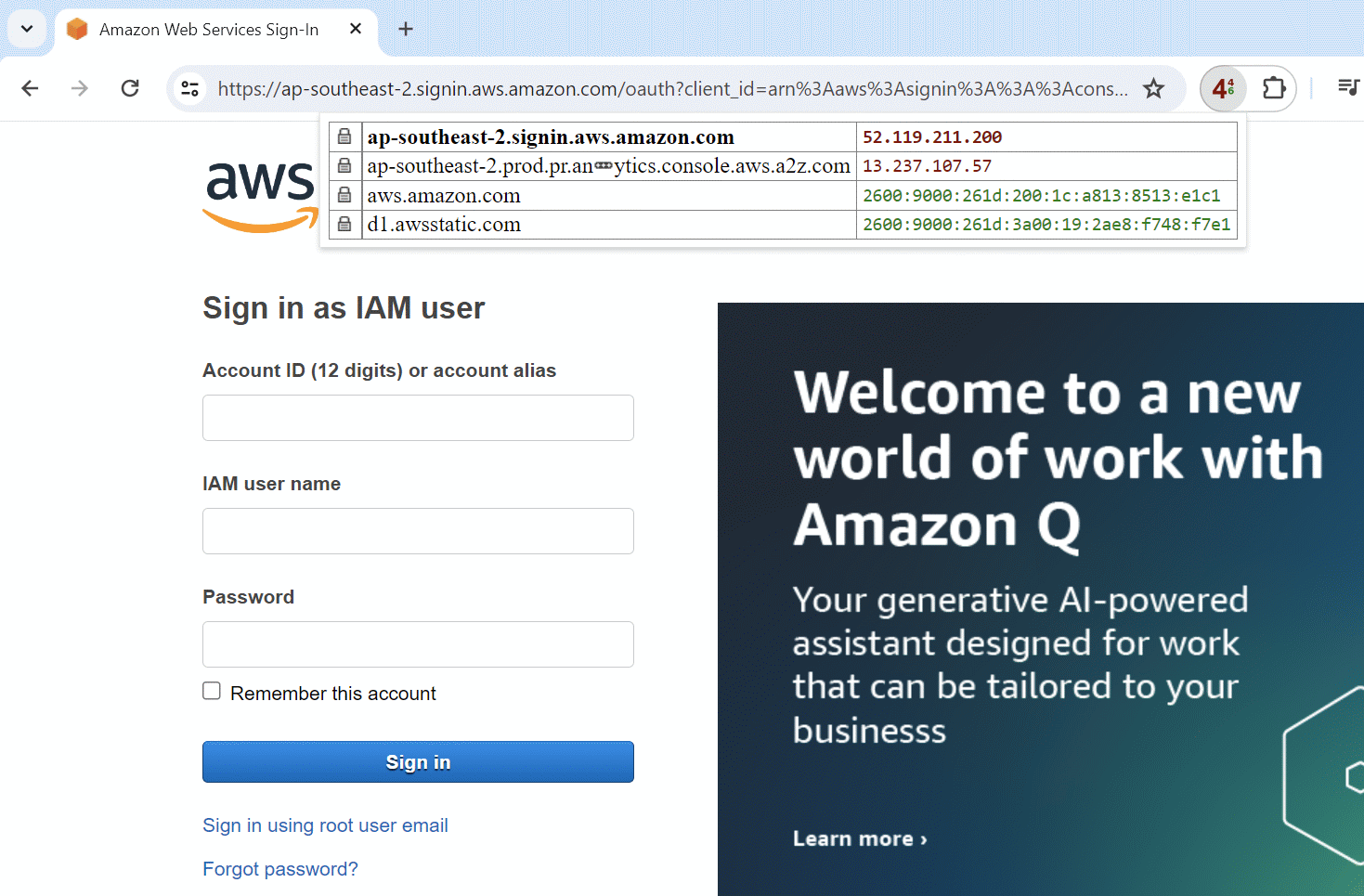View site information icon in address bar
Screen dimensions: 1364x896
190,88
